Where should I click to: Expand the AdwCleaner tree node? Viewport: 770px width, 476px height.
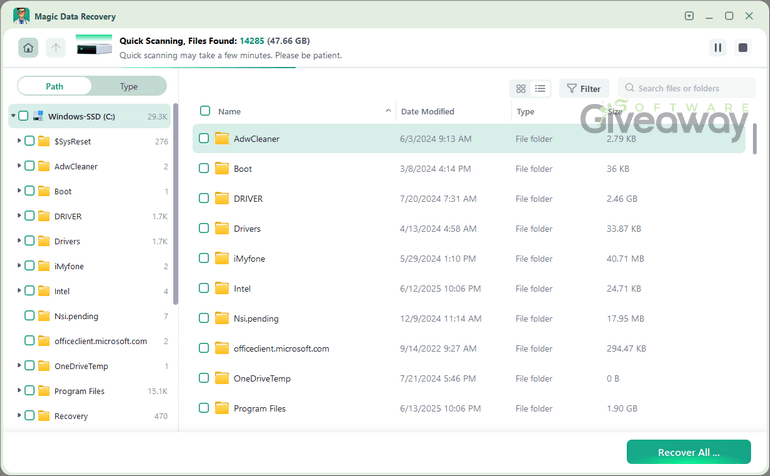pyautogui.click(x=19, y=166)
